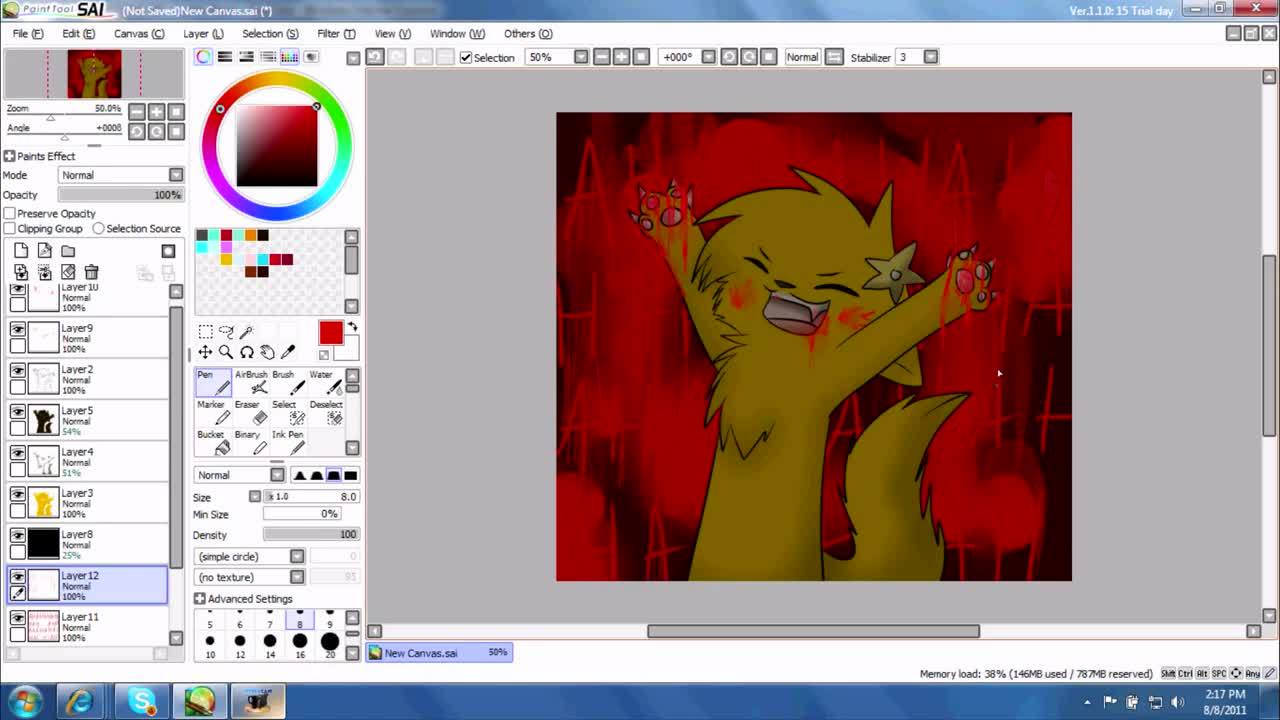This screenshot has width=1280, height=720.
Task: Choose the Select brush tool
Action: (x=289, y=413)
